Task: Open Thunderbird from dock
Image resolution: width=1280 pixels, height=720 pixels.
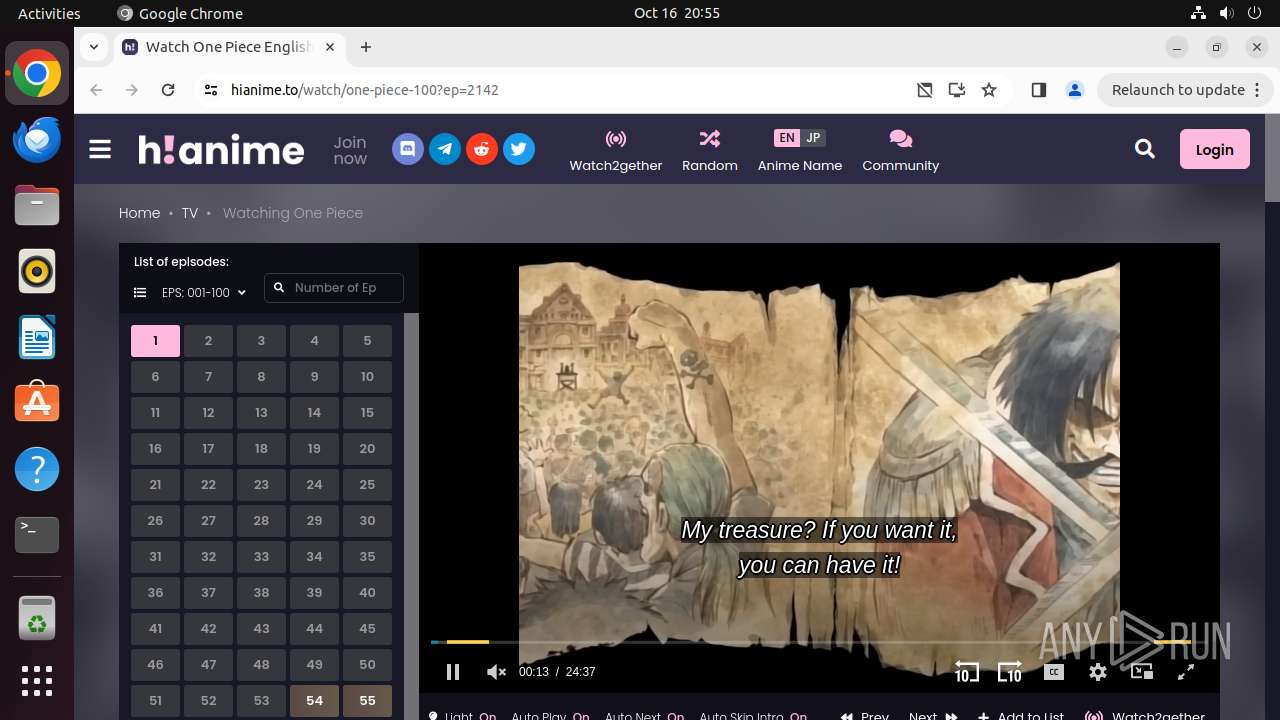Action: (37, 140)
